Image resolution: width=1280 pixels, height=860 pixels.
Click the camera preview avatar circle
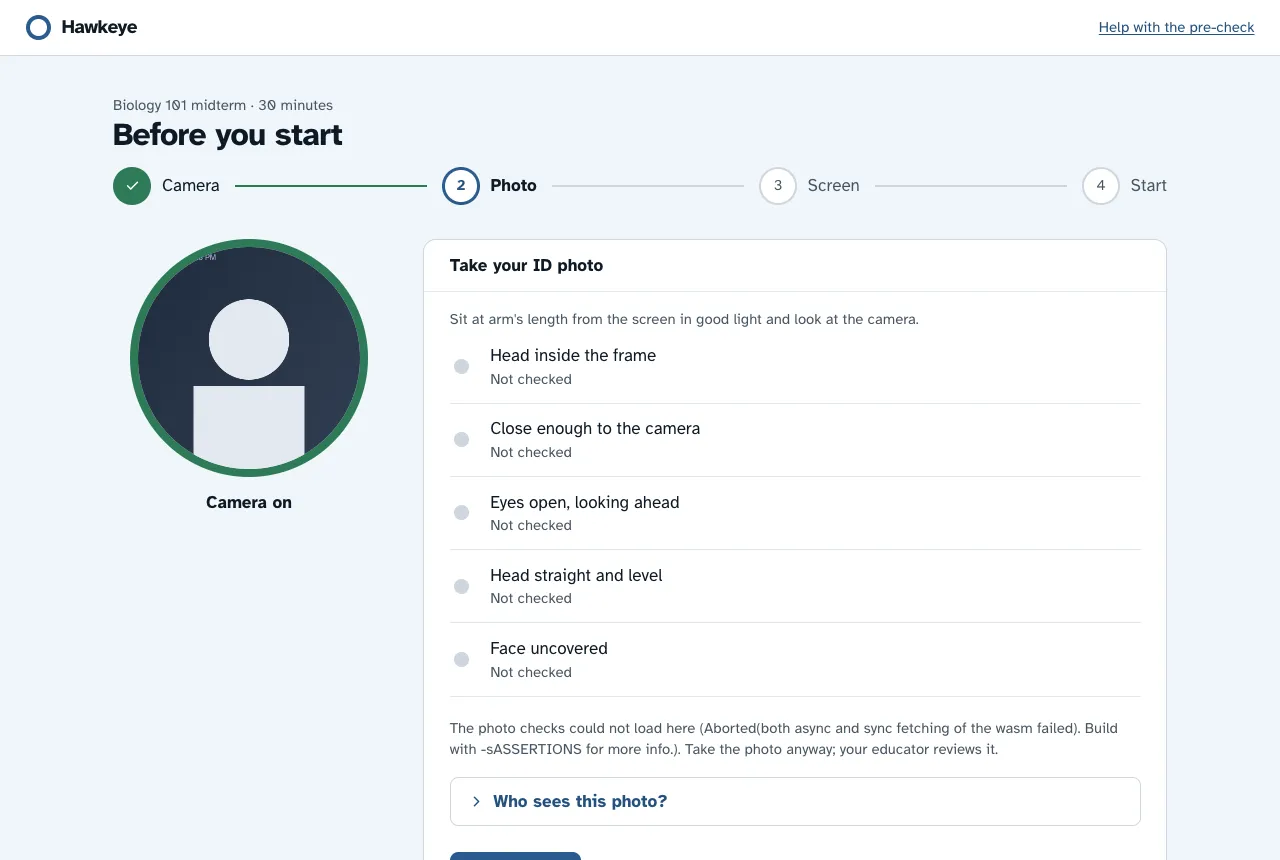pos(249,358)
